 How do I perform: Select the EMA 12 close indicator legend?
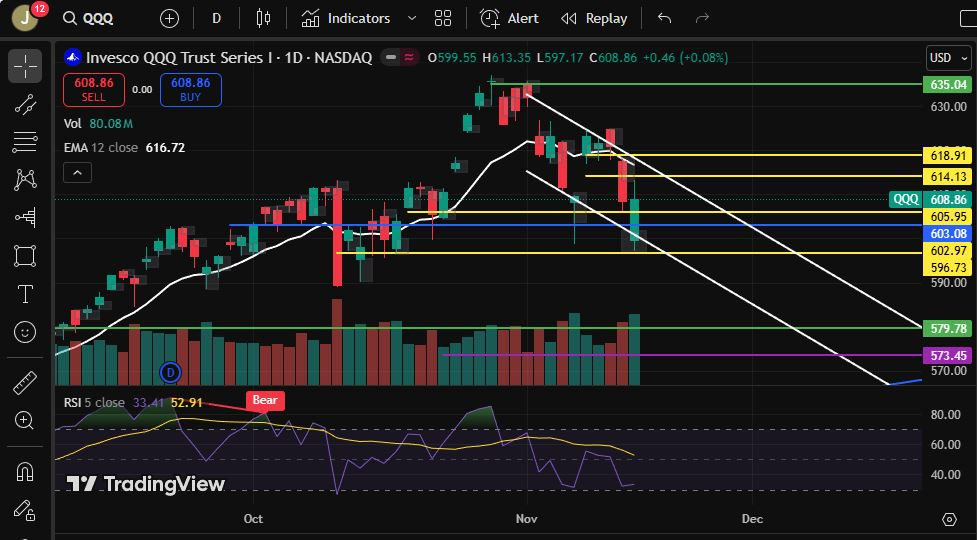[x=124, y=148]
